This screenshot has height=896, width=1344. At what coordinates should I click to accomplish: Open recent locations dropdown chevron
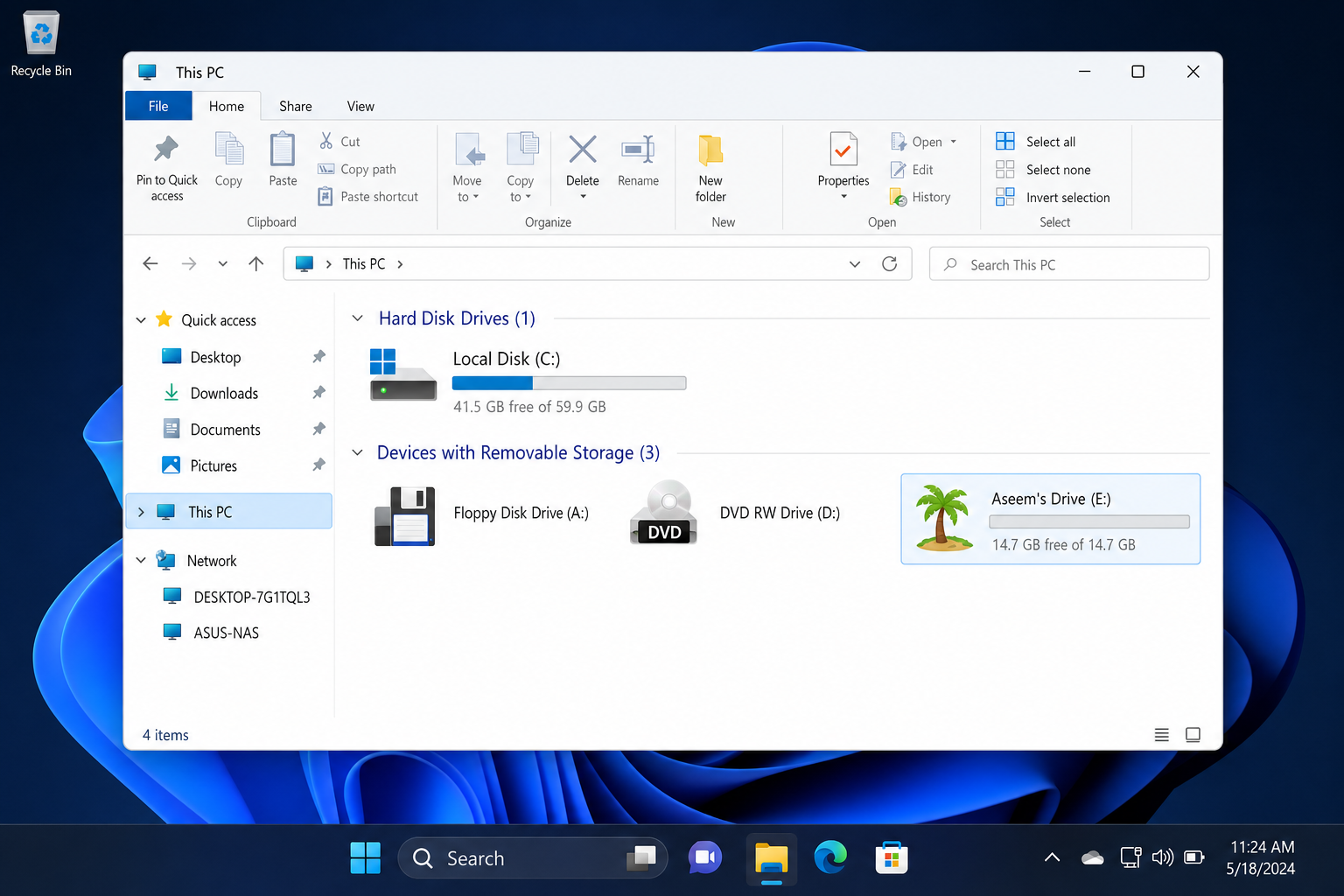click(x=223, y=263)
